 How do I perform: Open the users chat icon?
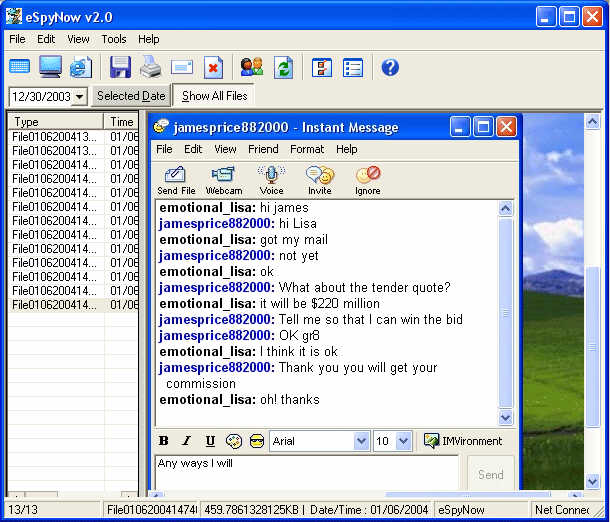click(252, 67)
